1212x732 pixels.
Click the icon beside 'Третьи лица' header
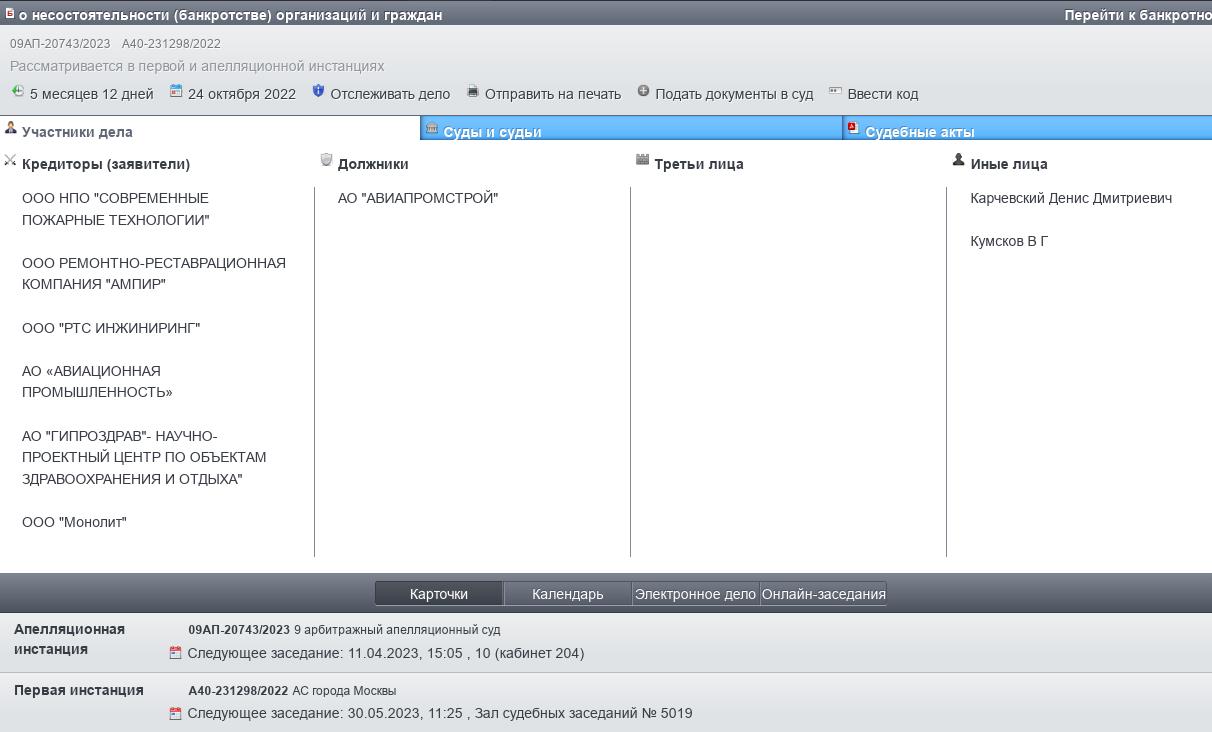(x=642, y=160)
